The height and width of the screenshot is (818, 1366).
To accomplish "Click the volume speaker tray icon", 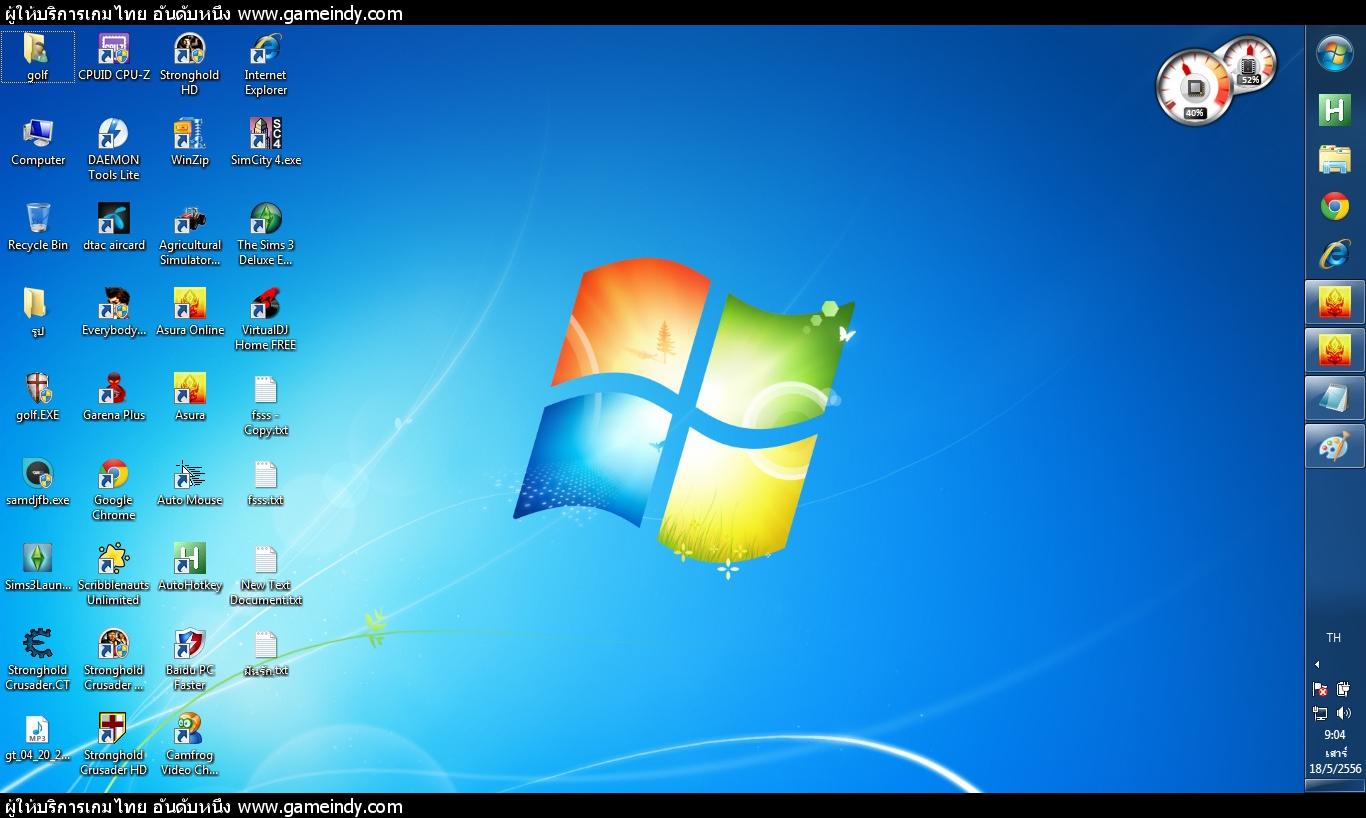I will 1344,713.
